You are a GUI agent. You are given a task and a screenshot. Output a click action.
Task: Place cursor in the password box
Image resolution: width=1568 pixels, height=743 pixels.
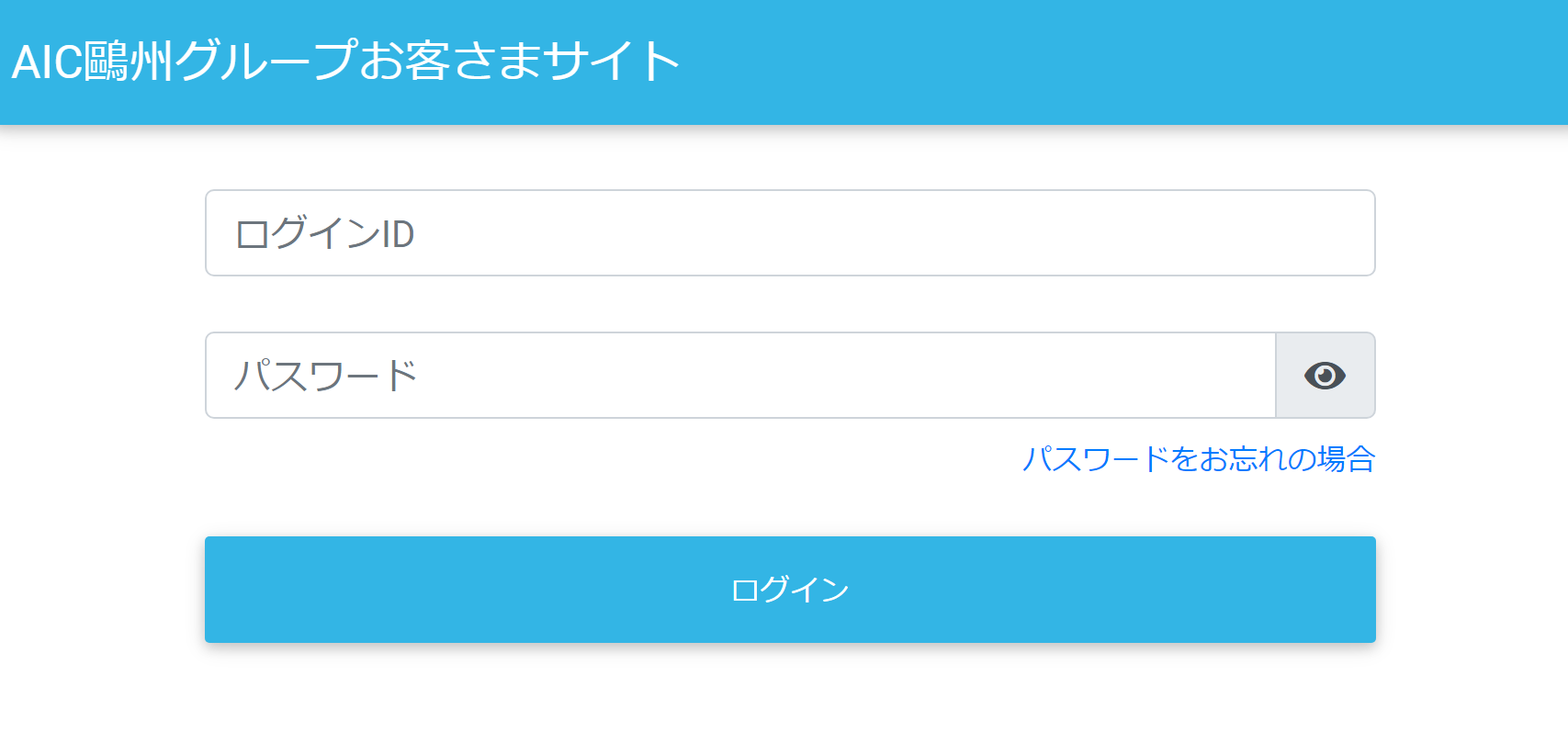739,376
